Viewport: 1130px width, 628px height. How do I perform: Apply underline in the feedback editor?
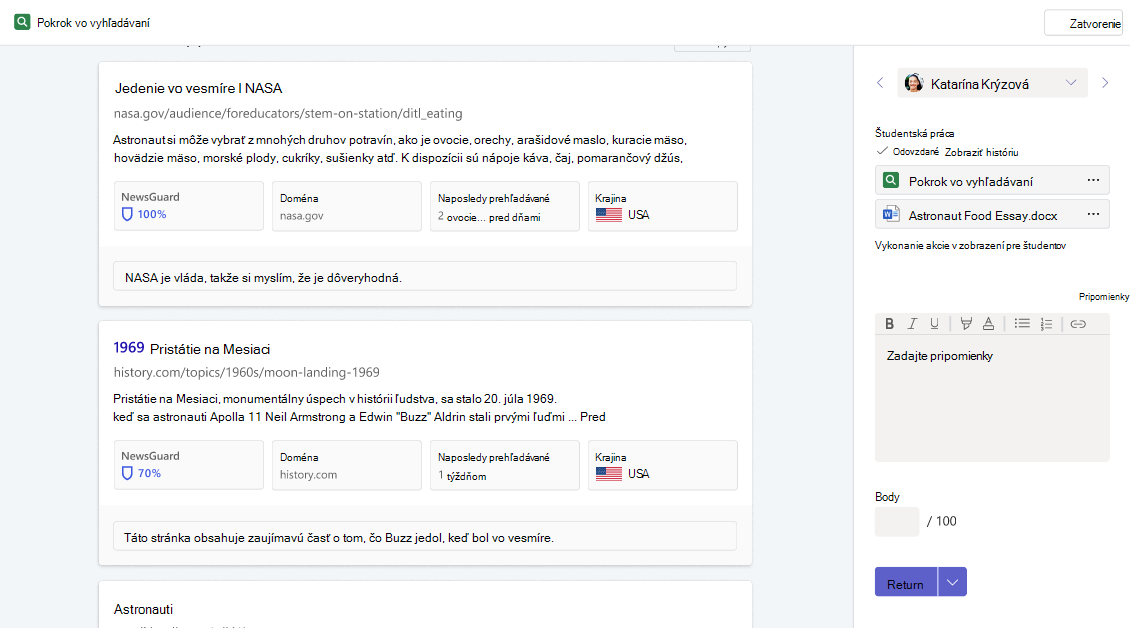point(934,324)
